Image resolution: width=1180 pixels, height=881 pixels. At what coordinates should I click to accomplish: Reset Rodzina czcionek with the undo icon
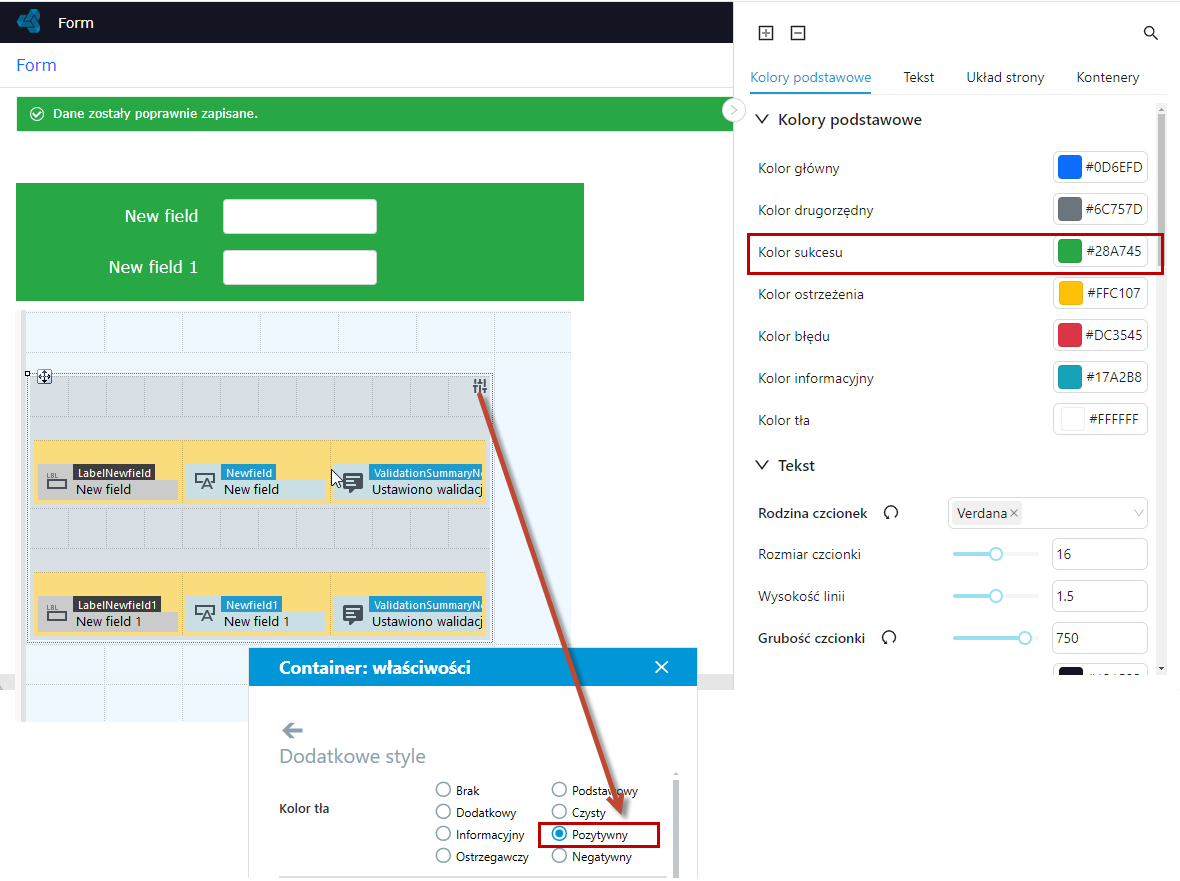[x=891, y=512]
